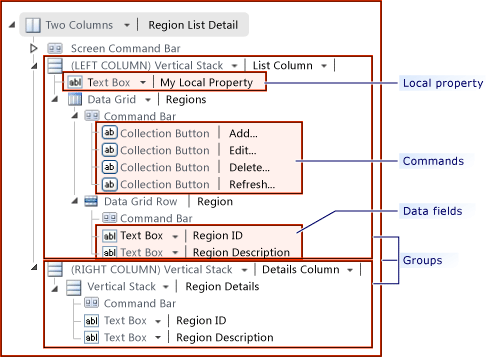
Task: Select the Regions data grid label
Action: click(x=186, y=100)
